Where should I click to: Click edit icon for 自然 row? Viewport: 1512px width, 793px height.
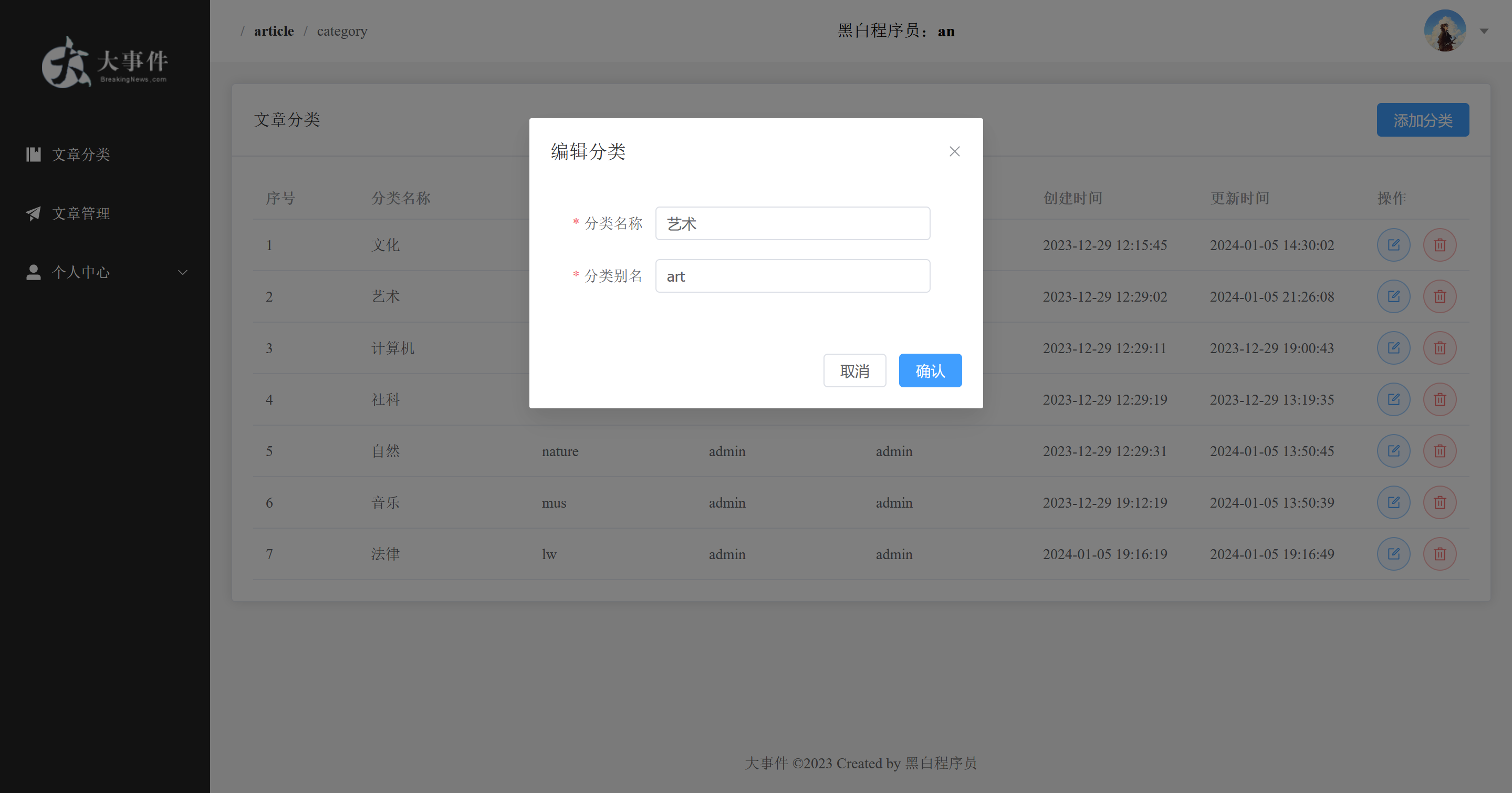point(1393,451)
